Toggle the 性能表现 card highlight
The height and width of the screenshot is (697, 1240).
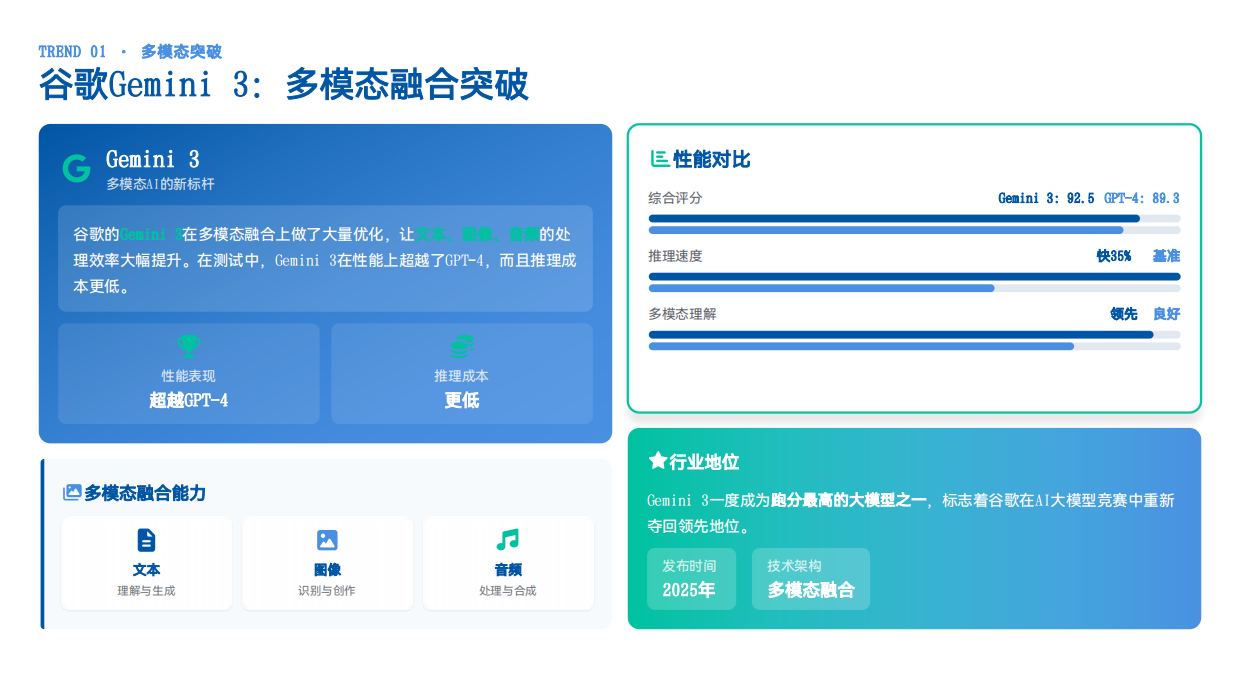click(188, 374)
